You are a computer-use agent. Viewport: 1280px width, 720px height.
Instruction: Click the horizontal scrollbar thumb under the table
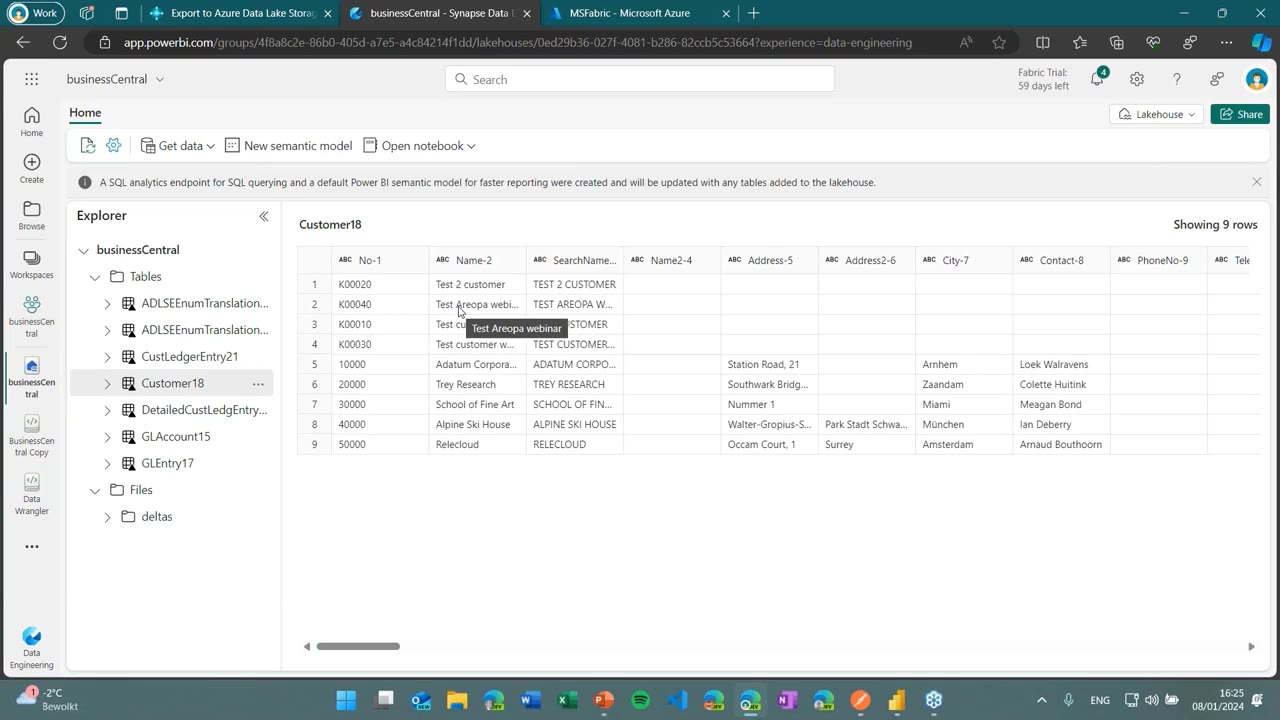358,646
